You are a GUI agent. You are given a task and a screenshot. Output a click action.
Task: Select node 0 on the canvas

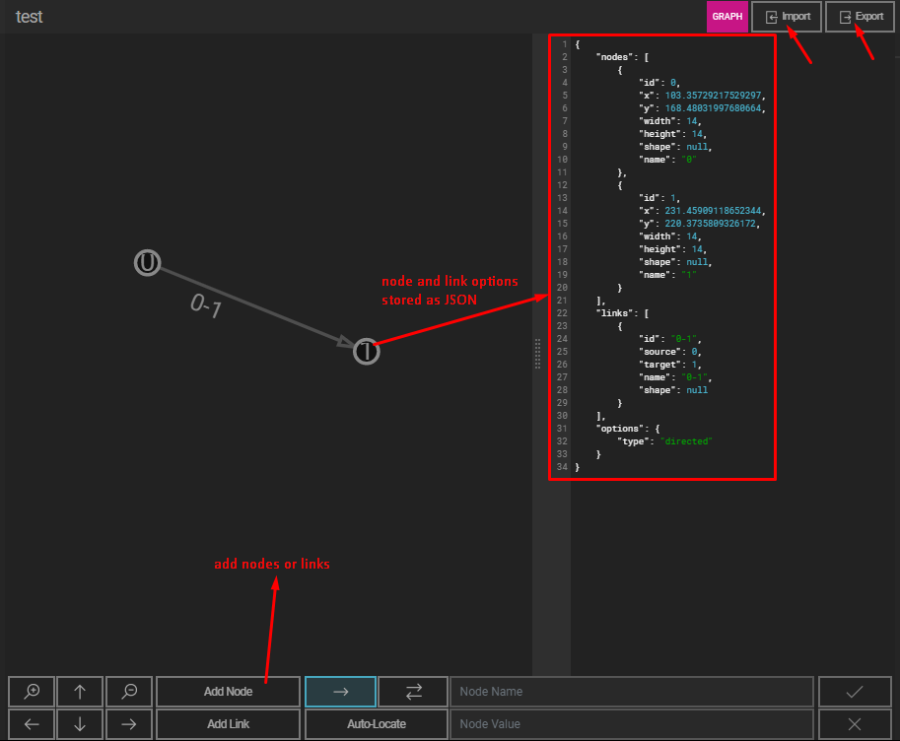(147, 263)
